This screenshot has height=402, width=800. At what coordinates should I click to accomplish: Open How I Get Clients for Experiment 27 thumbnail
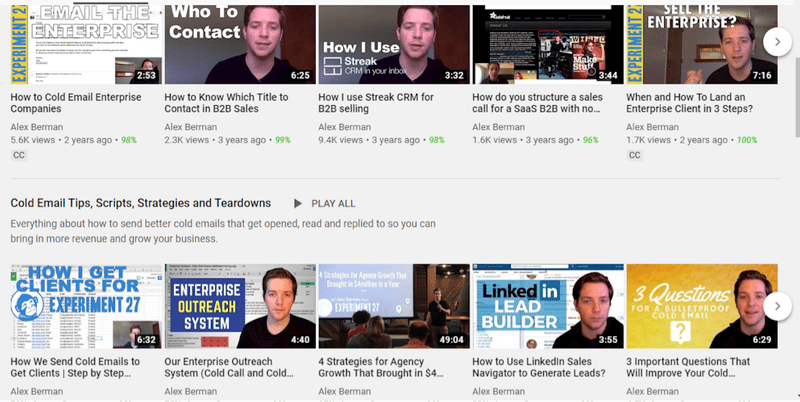[86, 306]
